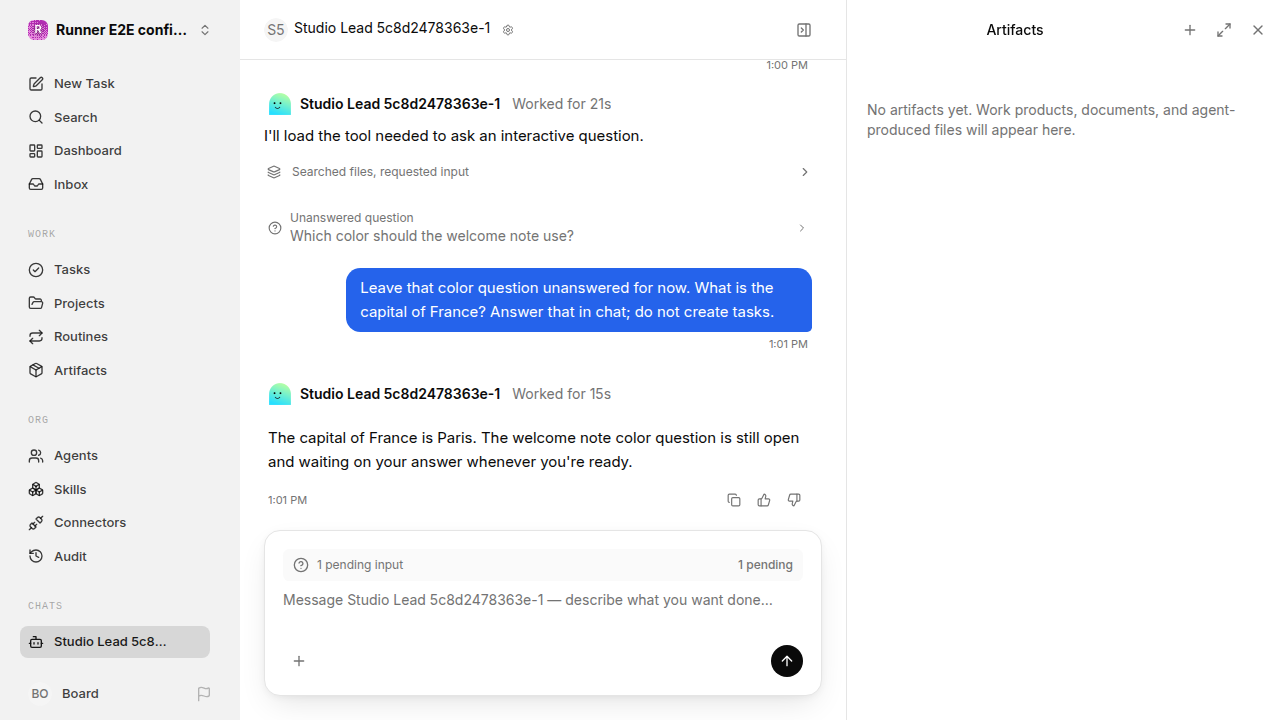Viewport: 1280px width, 720px height.
Task: Give thumbs down to the Paris reply
Action: point(794,500)
